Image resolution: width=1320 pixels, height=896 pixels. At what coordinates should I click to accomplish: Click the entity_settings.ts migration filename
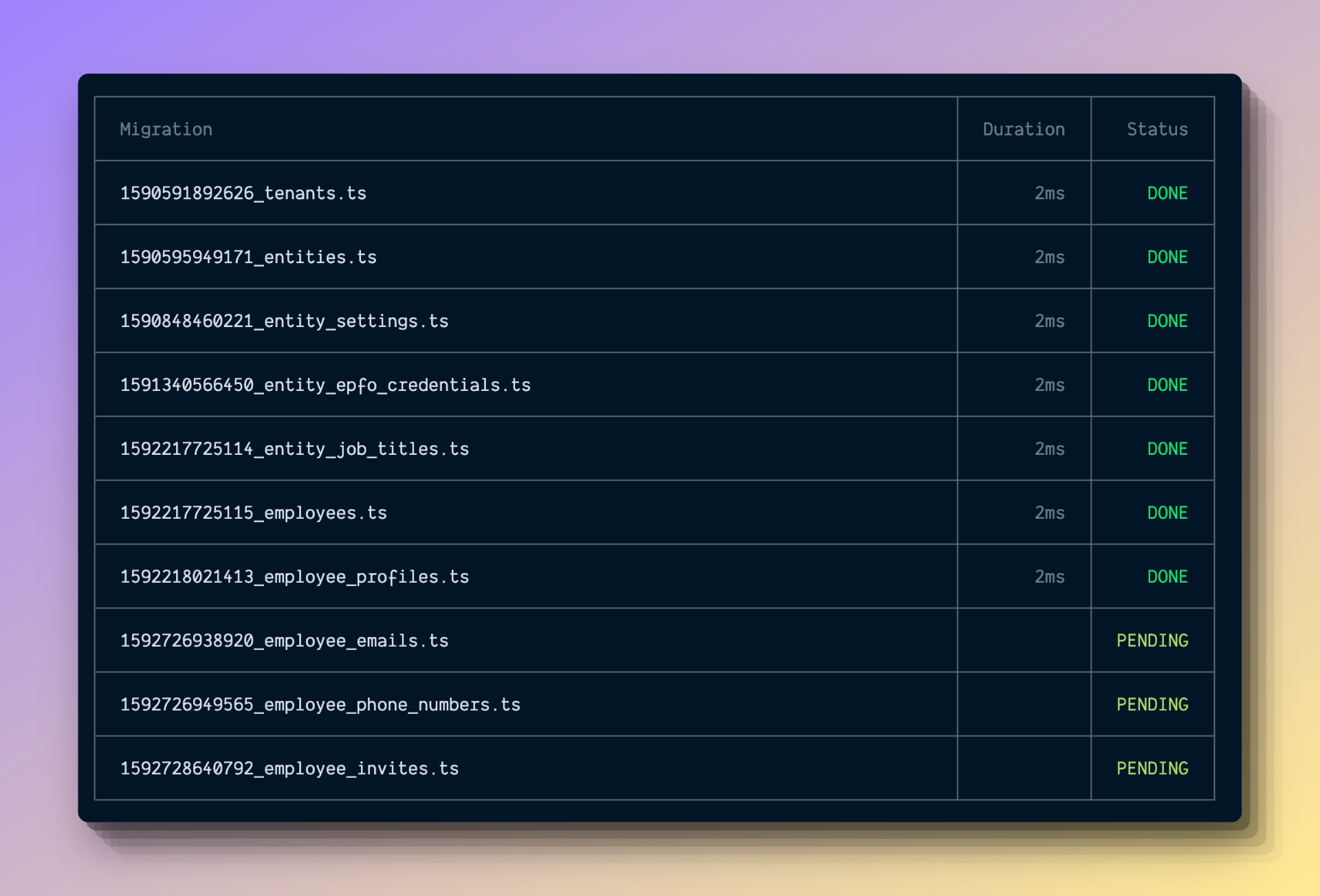coord(284,321)
